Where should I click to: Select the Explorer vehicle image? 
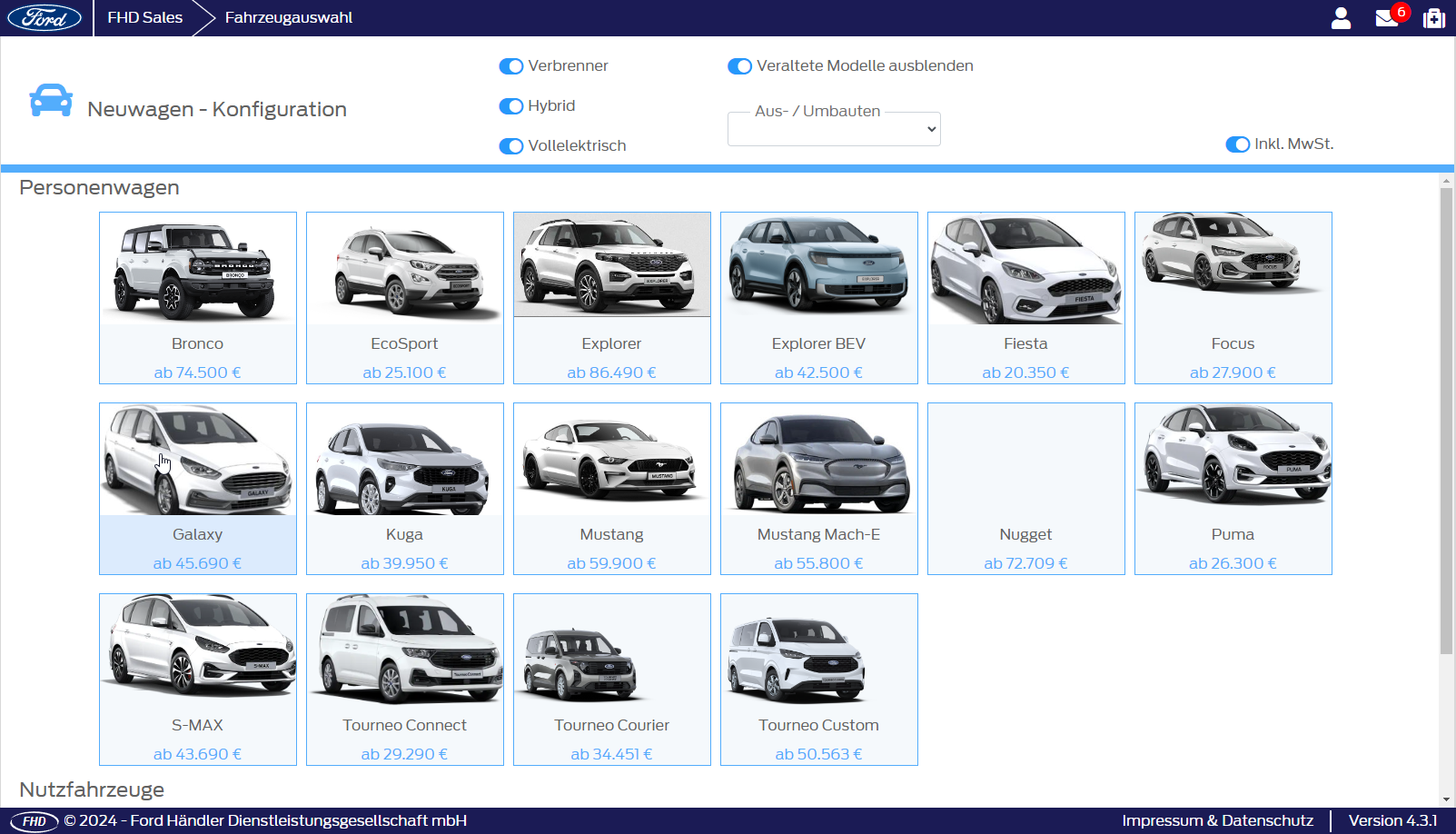click(x=612, y=265)
